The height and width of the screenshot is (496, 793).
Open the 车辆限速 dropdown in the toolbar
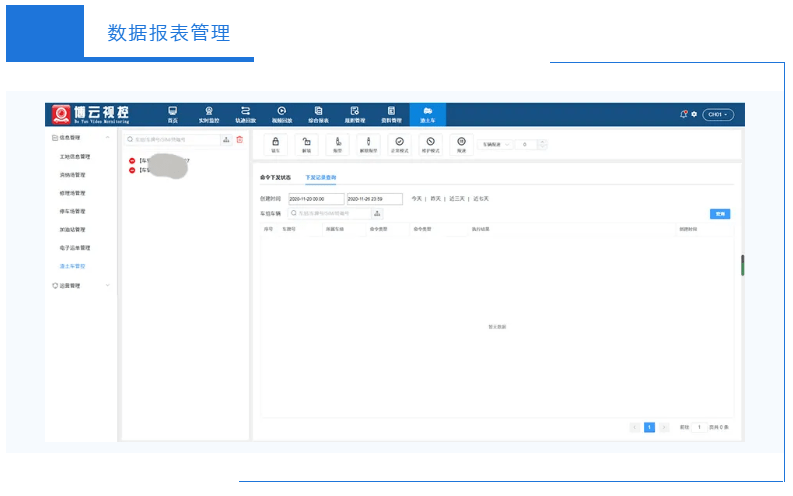tap(495, 145)
